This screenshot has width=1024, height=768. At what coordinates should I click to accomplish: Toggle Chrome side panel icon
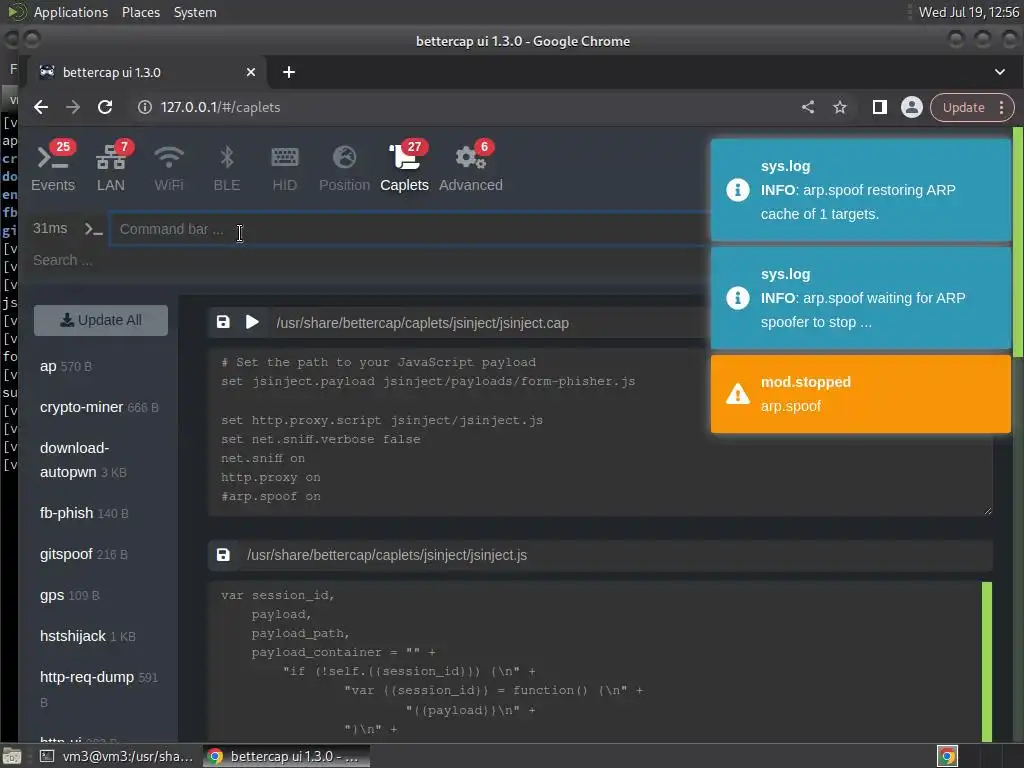click(x=880, y=107)
